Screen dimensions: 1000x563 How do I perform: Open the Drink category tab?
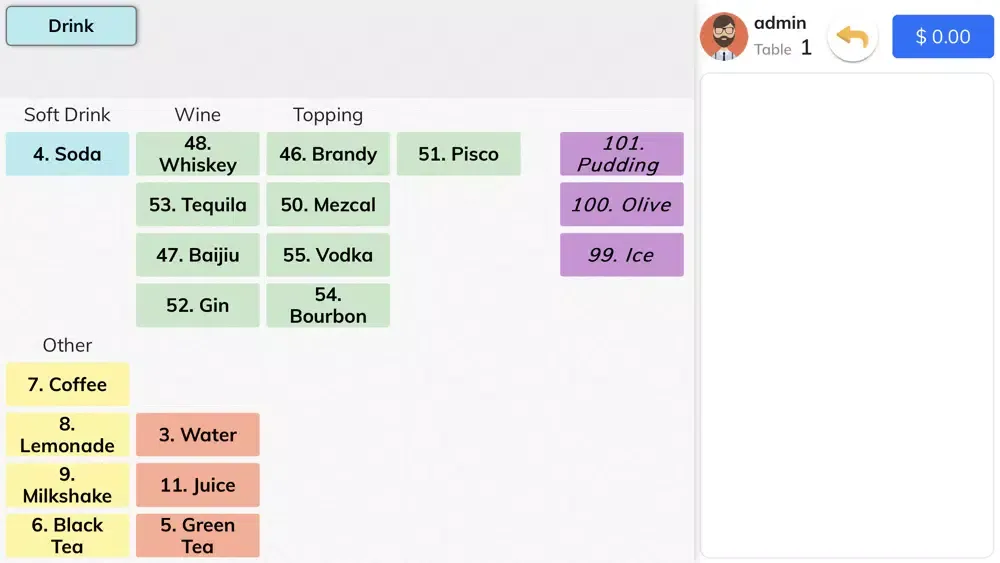click(71, 26)
